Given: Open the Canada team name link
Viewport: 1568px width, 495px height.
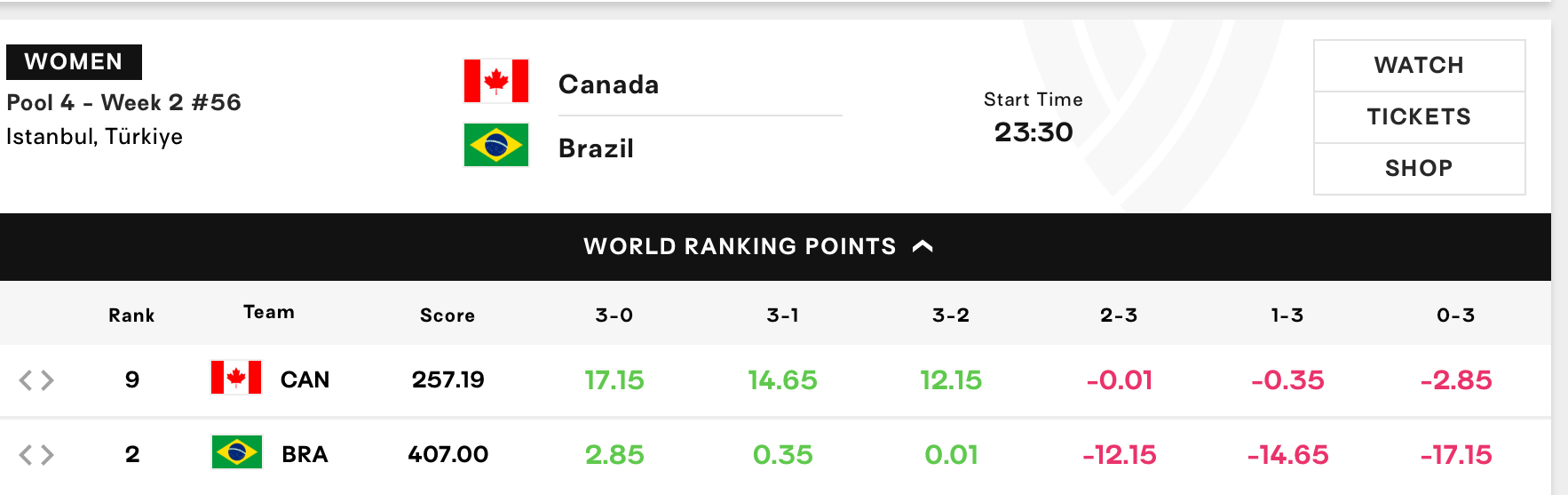Looking at the screenshot, I should (x=609, y=84).
